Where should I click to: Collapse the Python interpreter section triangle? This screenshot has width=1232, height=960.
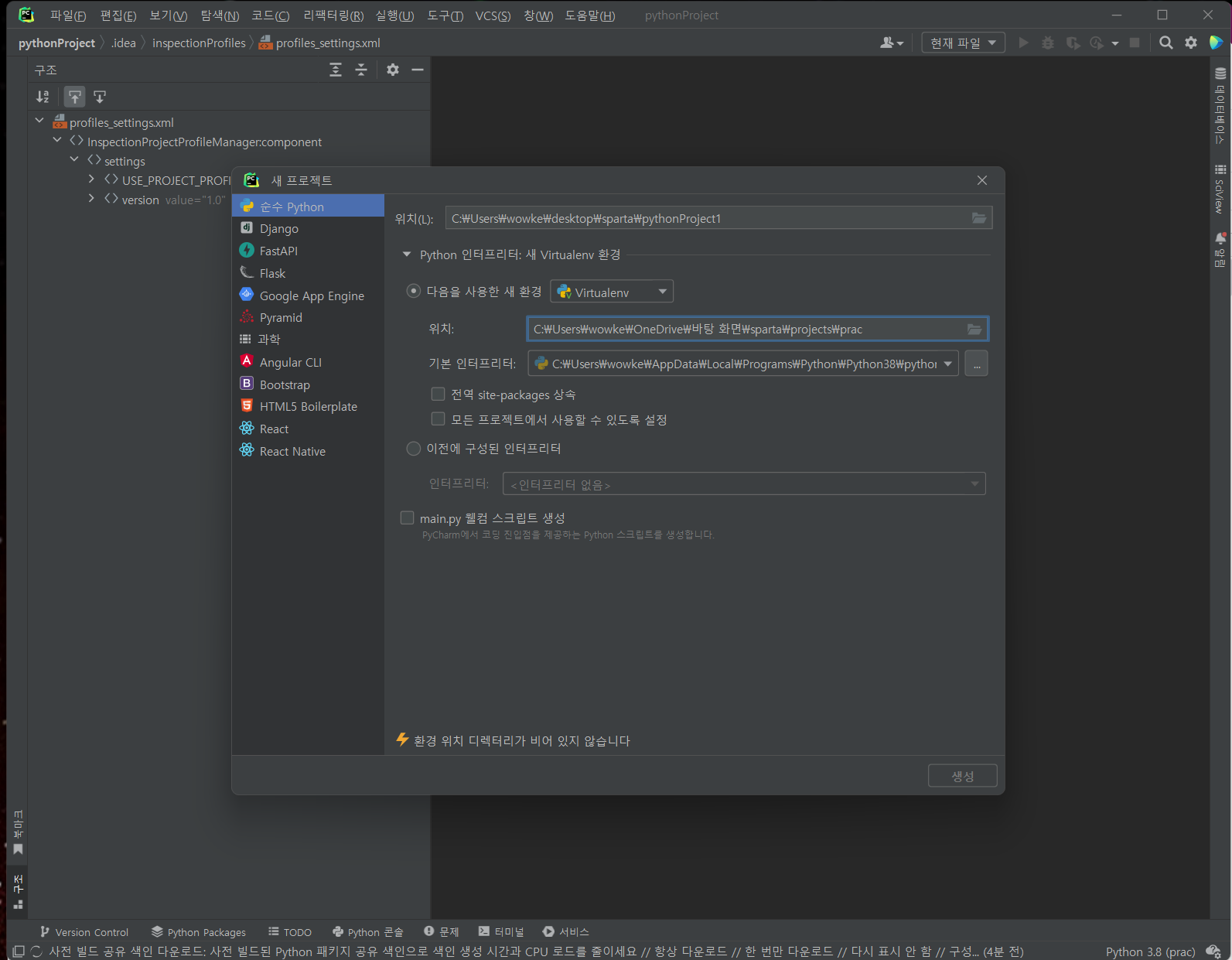(407, 255)
